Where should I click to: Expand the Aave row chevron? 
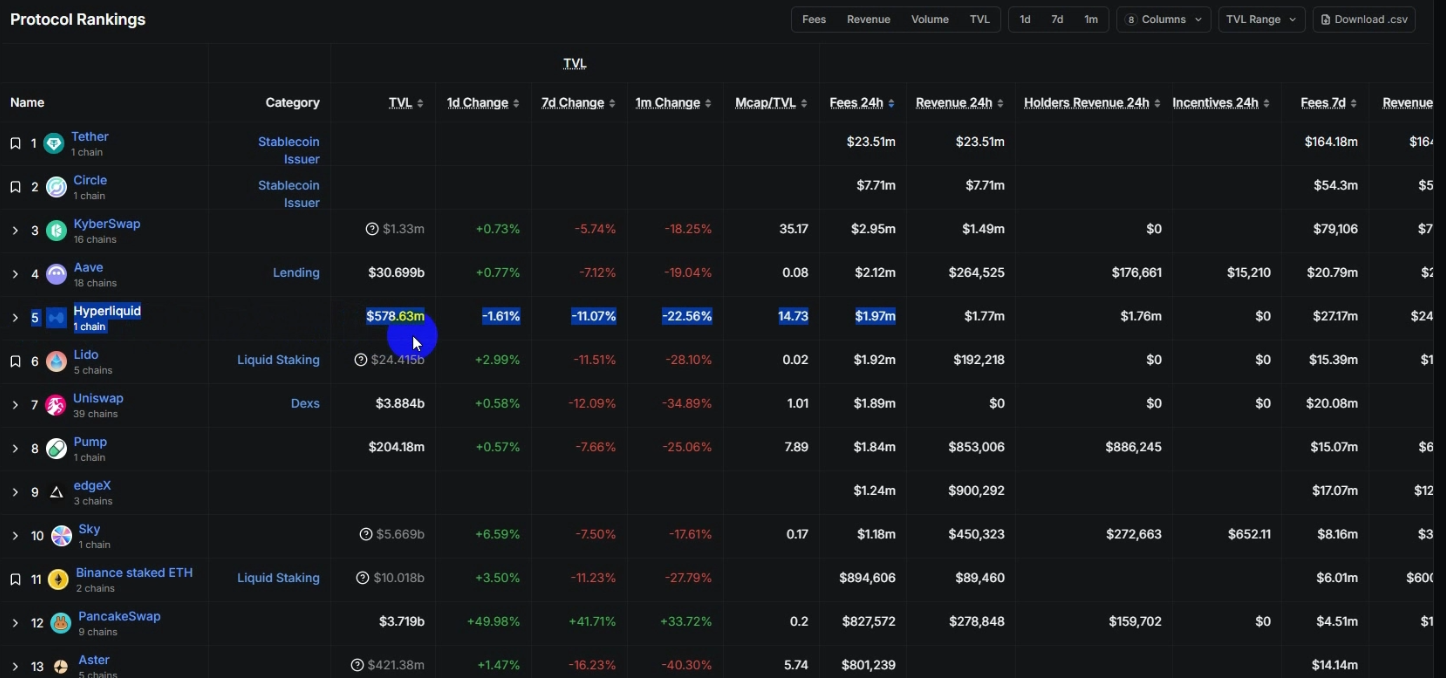[x=15, y=274]
